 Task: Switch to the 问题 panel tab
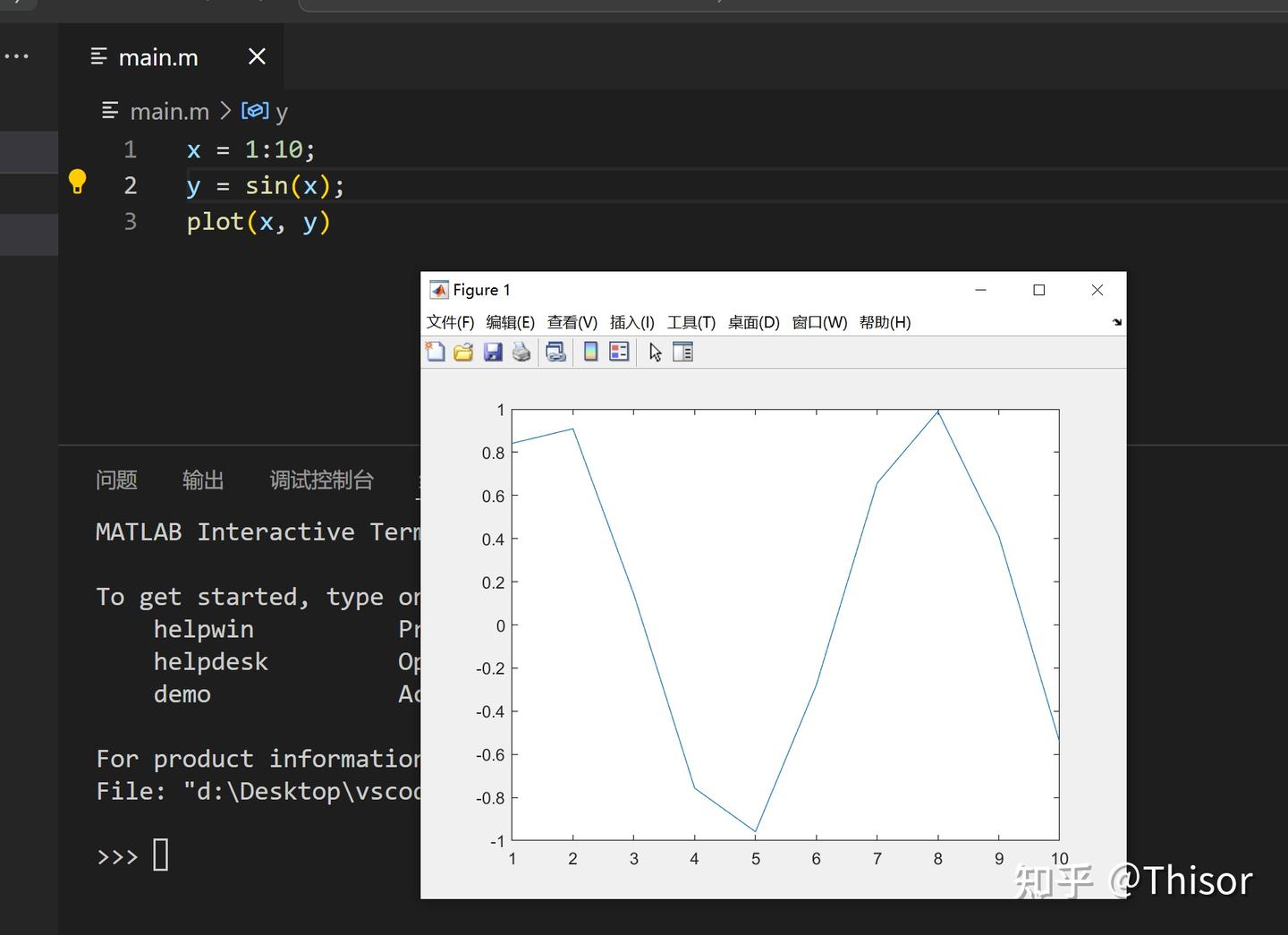[115, 480]
